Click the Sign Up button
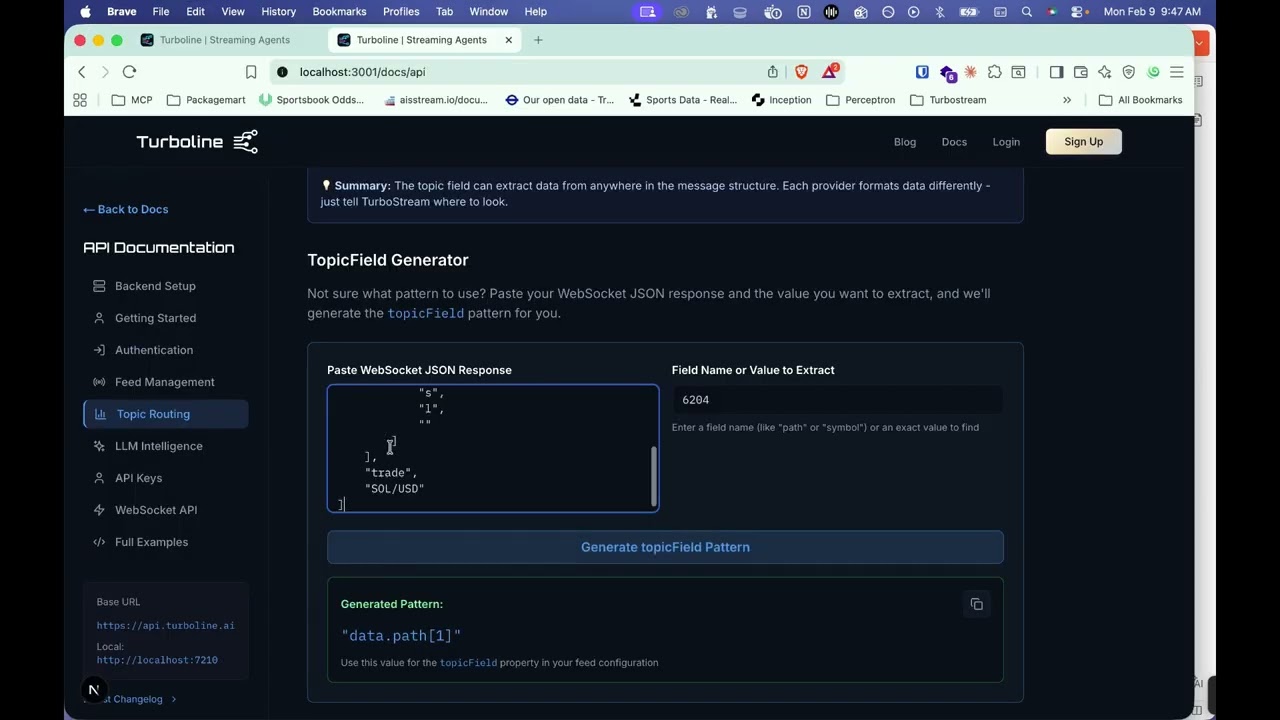The image size is (1280, 720). 1083,142
